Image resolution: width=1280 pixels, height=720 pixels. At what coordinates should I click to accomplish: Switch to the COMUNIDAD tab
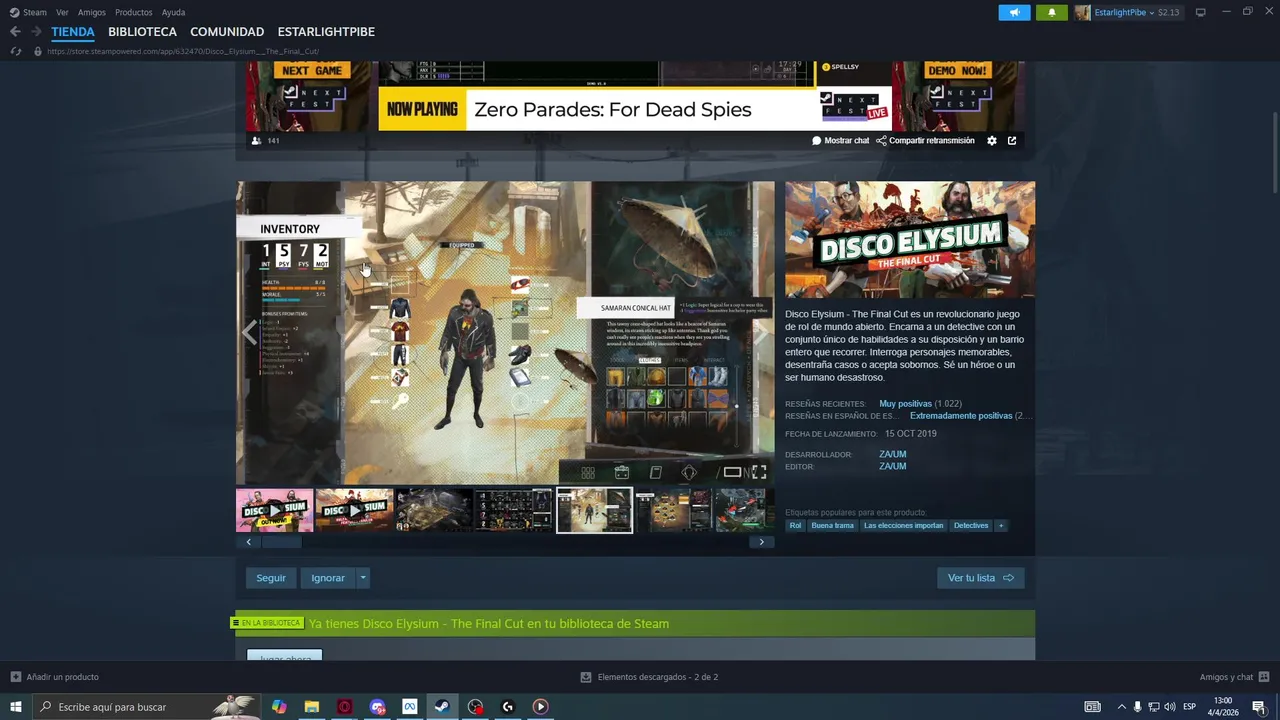tap(227, 32)
